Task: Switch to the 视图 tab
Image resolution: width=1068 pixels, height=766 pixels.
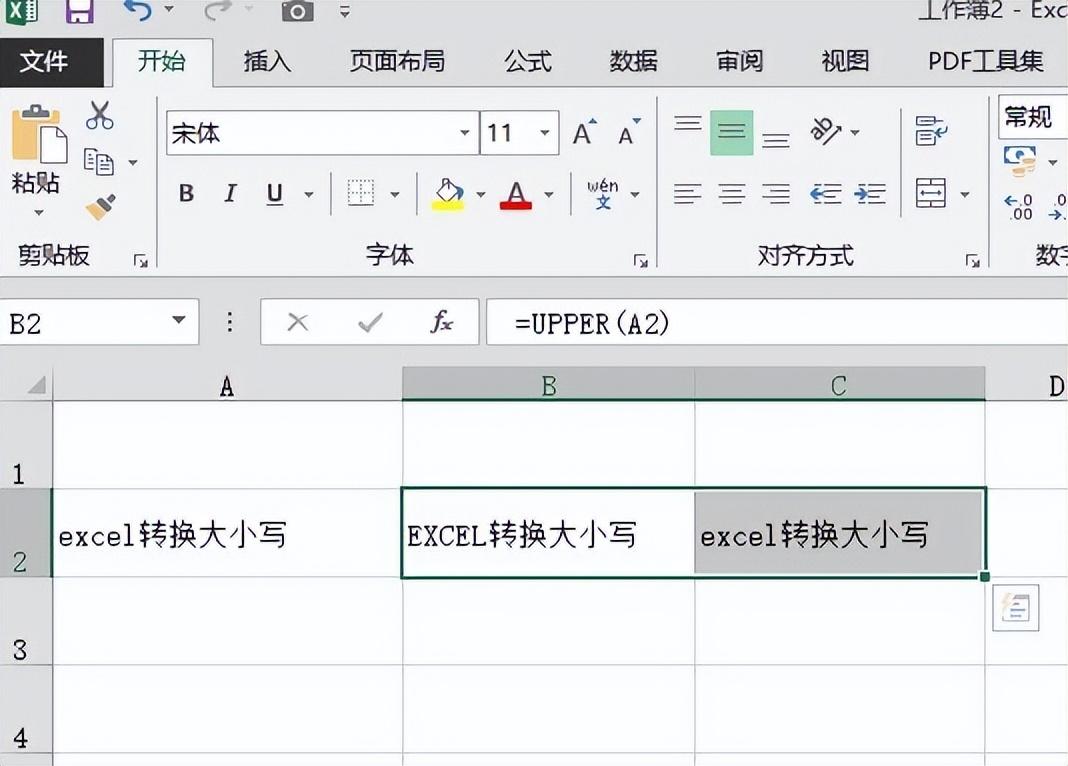Action: point(845,62)
